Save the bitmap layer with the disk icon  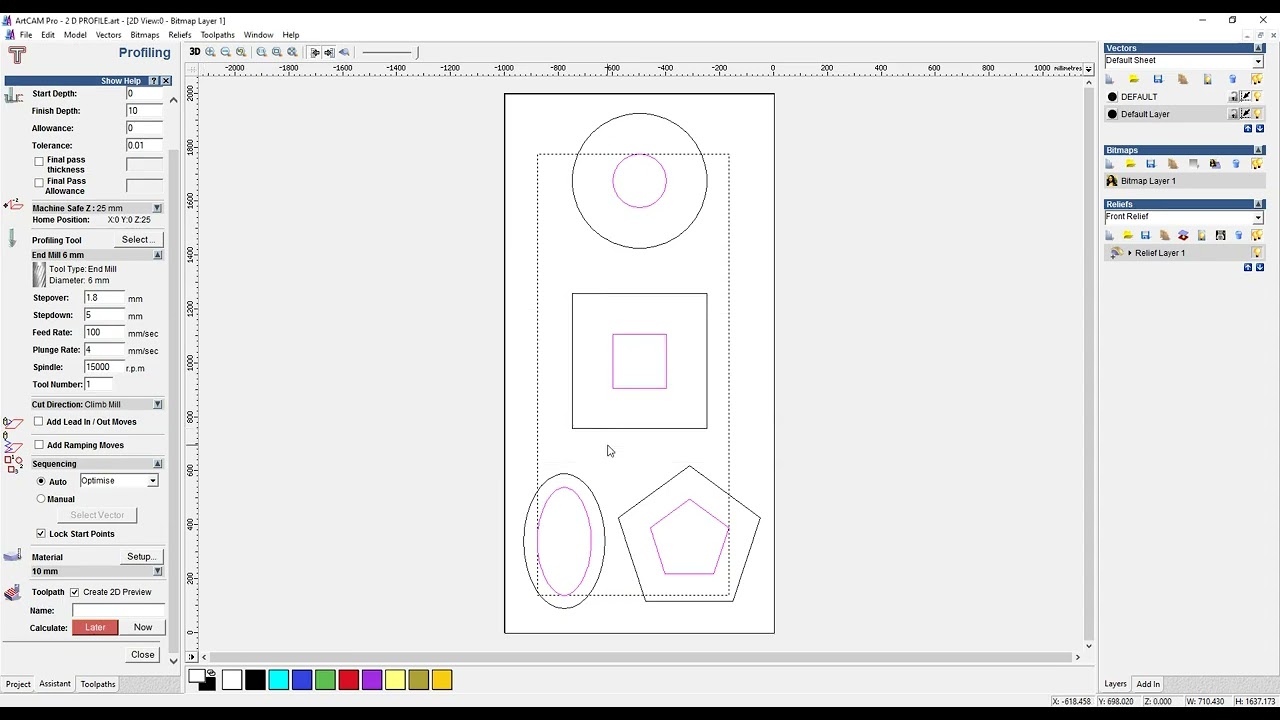[1151, 164]
